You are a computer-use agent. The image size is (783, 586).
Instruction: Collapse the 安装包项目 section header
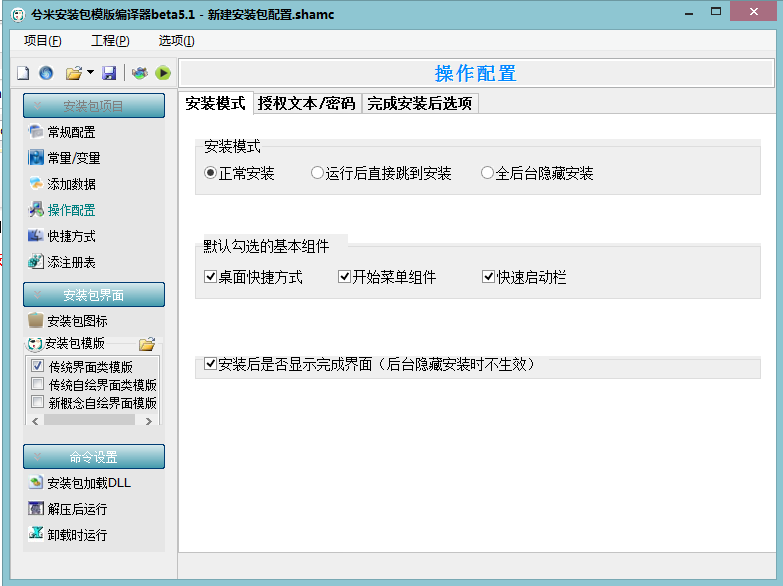pyautogui.click(x=94, y=106)
